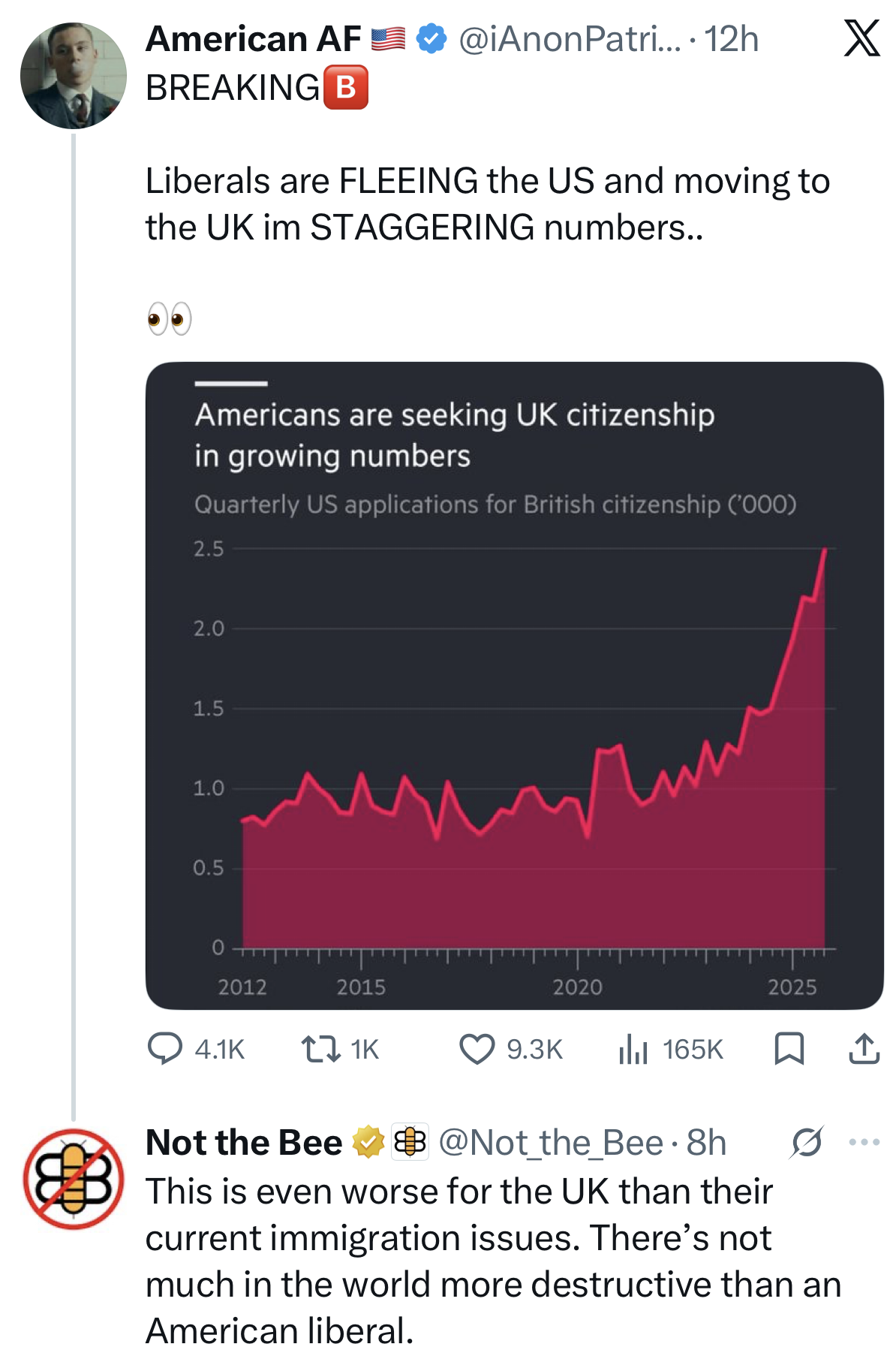This screenshot has width=896, height=1359.
Task: Click the bee emoji beside Not the Bee's name
Action: pyautogui.click(x=409, y=1142)
